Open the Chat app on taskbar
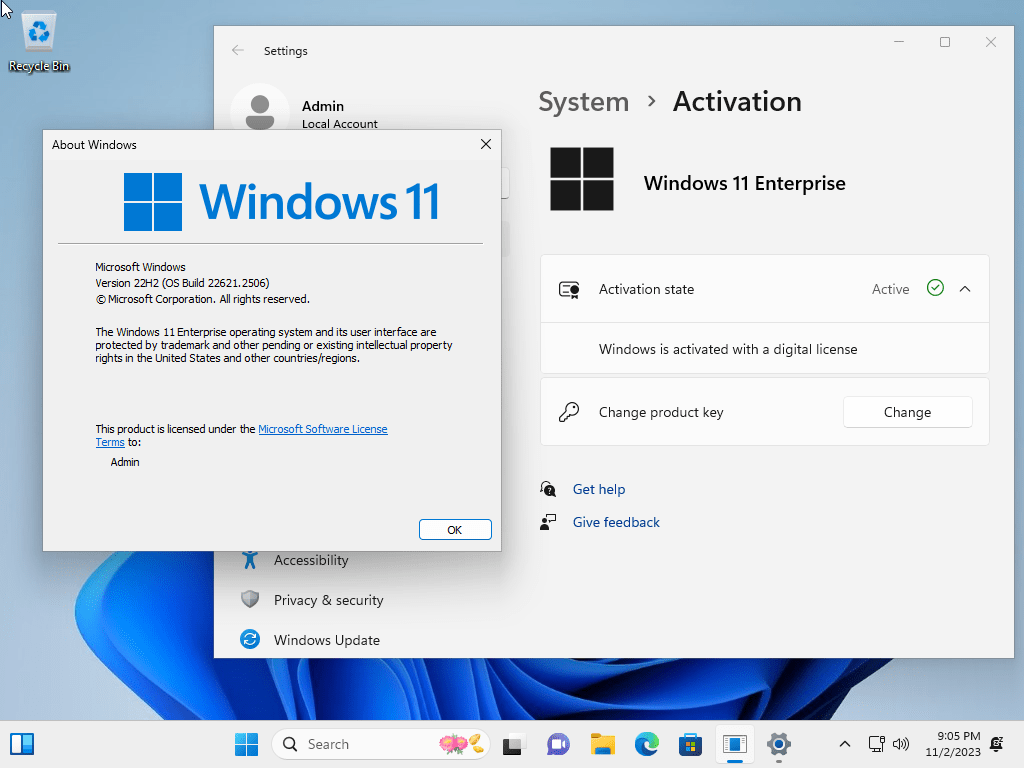This screenshot has height=768, width=1024. (x=558, y=744)
